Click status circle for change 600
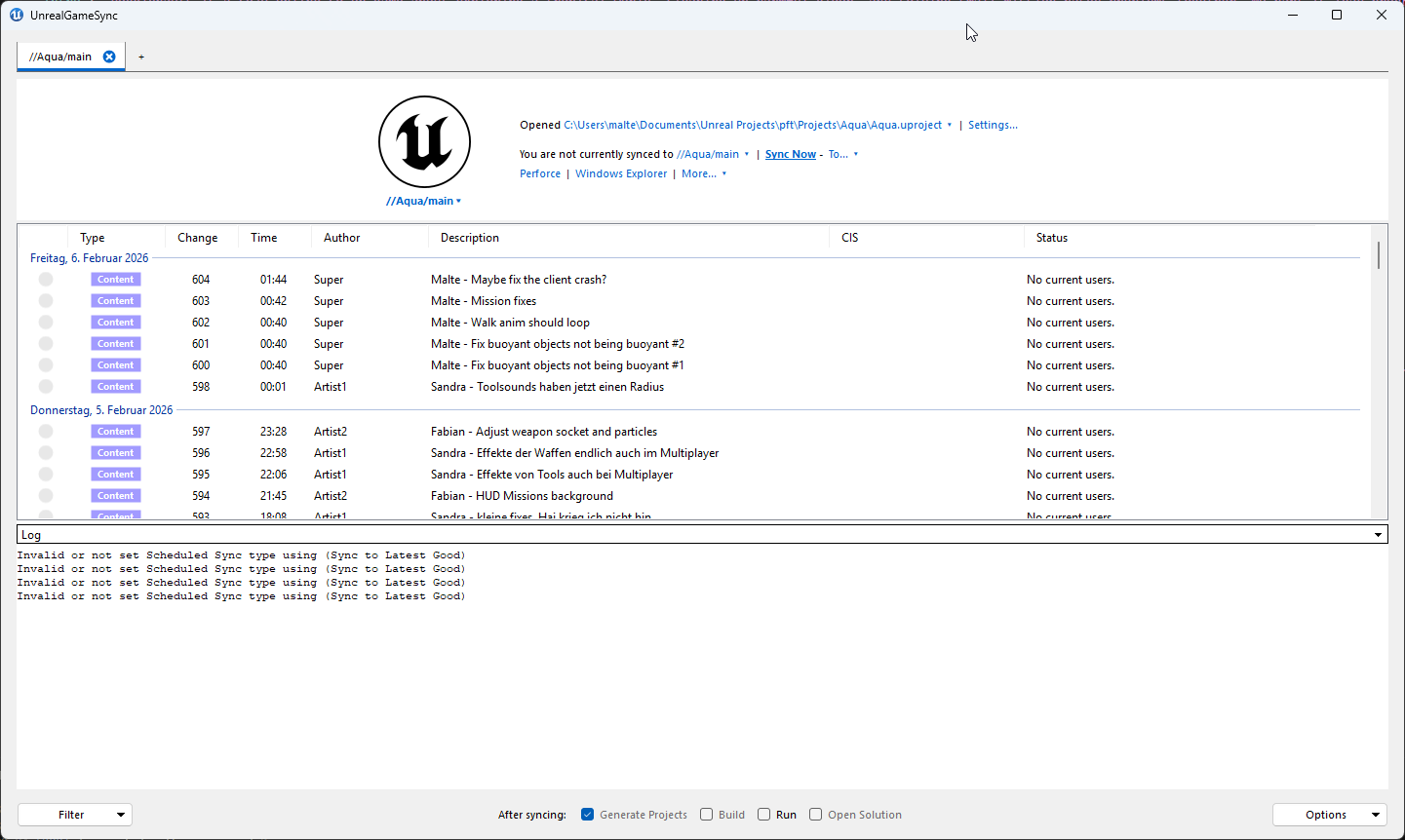 tap(46, 365)
